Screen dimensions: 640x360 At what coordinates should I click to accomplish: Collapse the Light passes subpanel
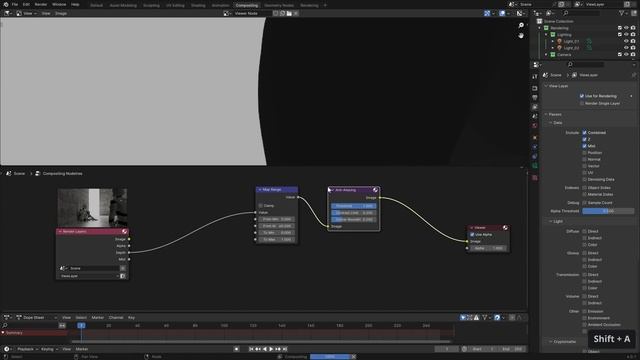tap(551, 221)
